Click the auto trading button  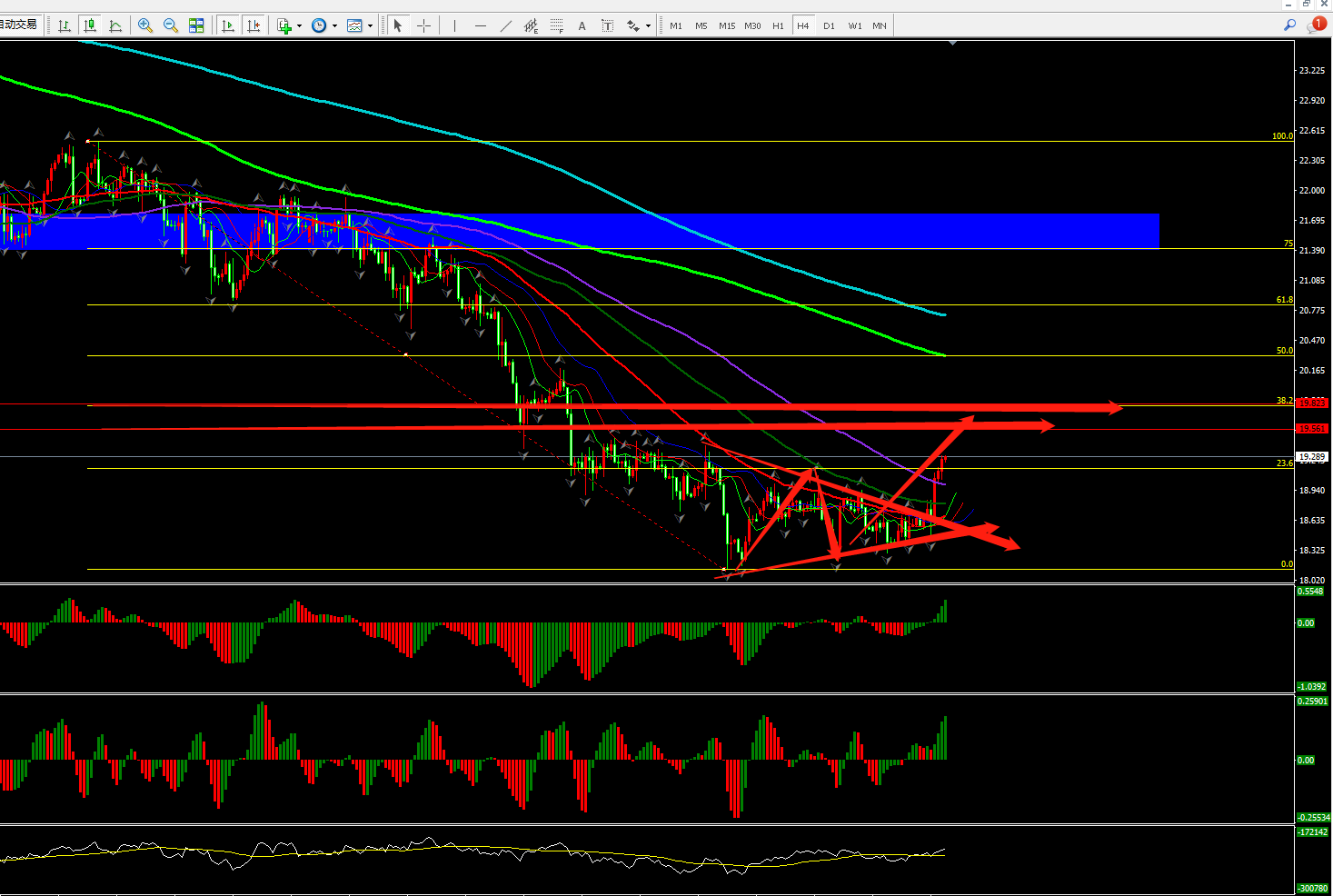(x=19, y=25)
